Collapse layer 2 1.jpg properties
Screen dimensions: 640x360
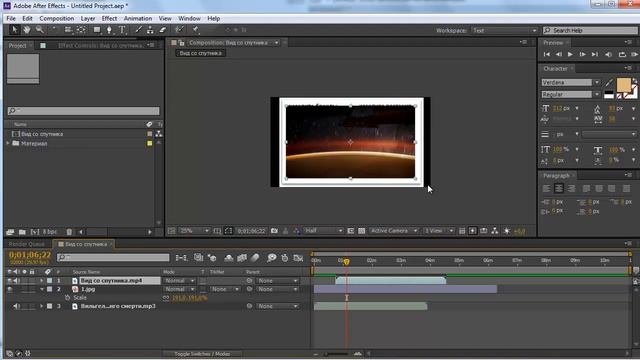[41, 289]
